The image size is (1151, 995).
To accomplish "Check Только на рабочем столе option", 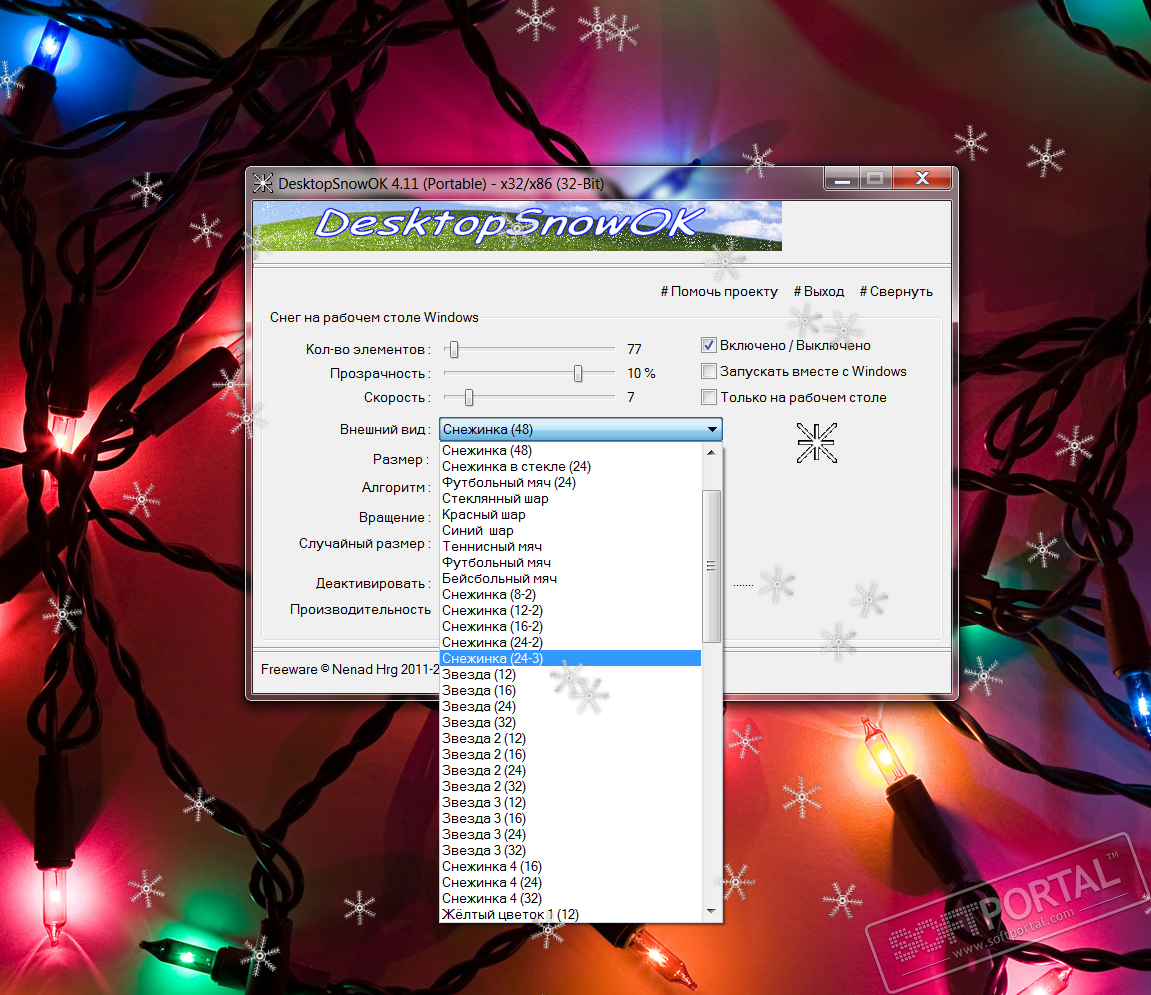I will [708, 397].
